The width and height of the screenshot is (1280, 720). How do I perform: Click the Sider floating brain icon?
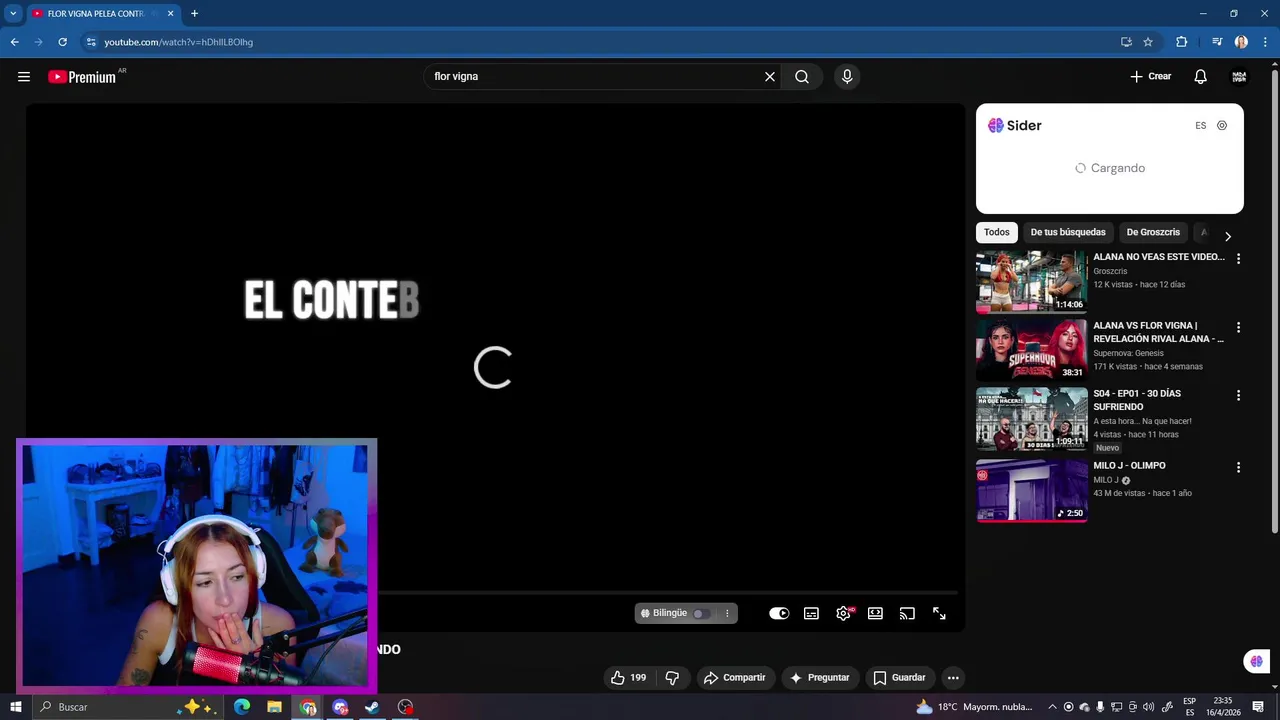(1257, 661)
